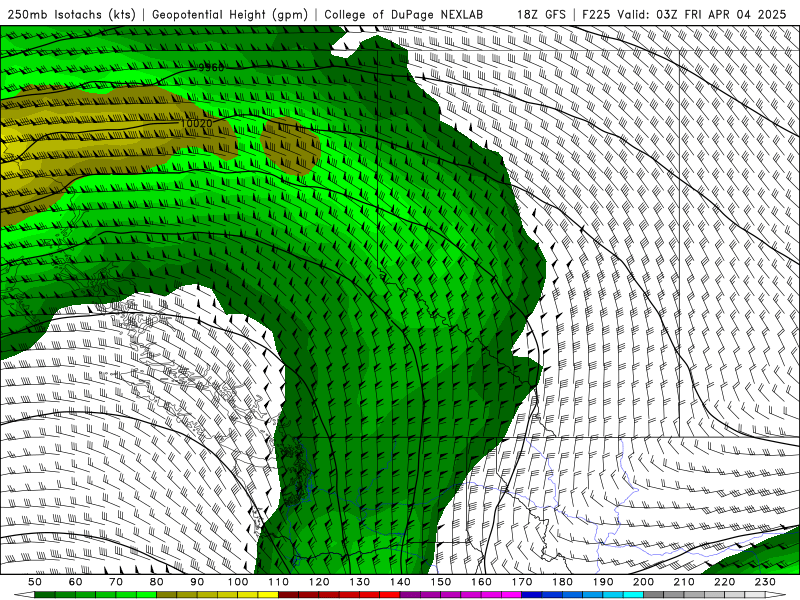Click the '130' value on the color scale

[x=360, y=582]
